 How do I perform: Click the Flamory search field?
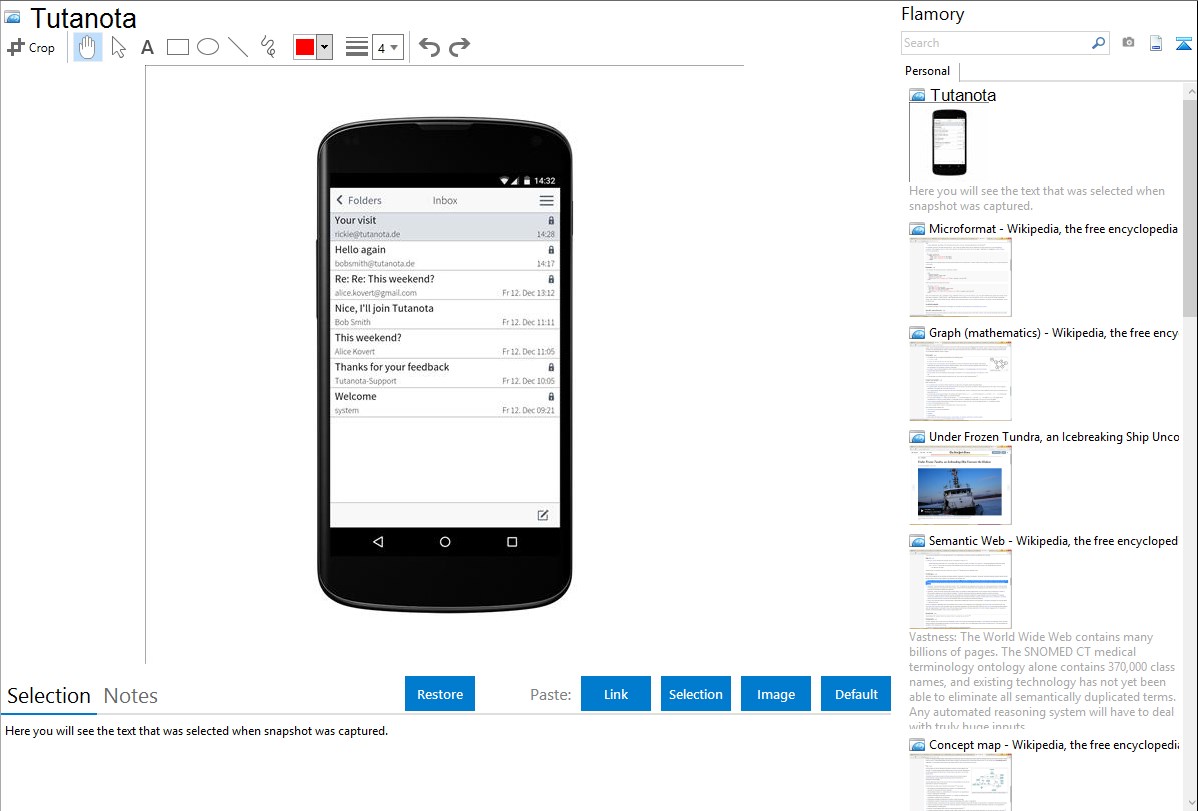point(996,43)
